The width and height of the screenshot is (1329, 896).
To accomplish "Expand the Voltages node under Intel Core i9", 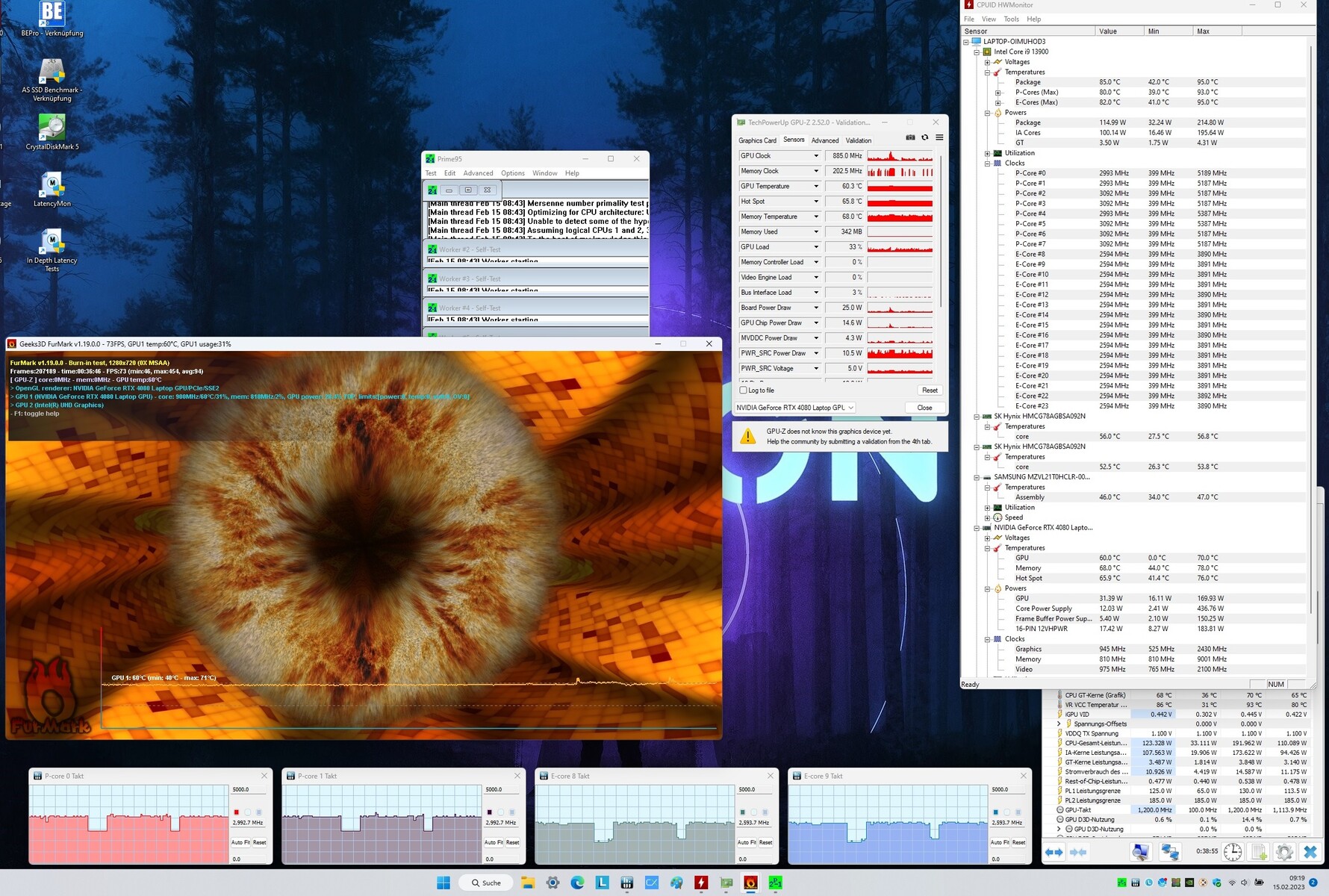I will (x=987, y=62).
